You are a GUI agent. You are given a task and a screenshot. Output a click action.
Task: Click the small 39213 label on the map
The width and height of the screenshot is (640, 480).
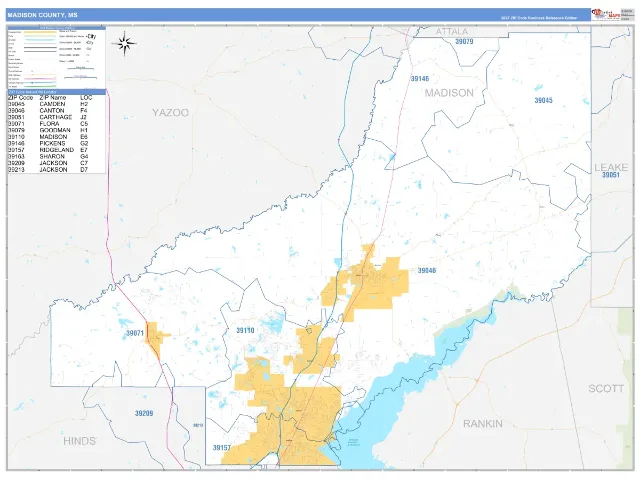click(198, 425)
